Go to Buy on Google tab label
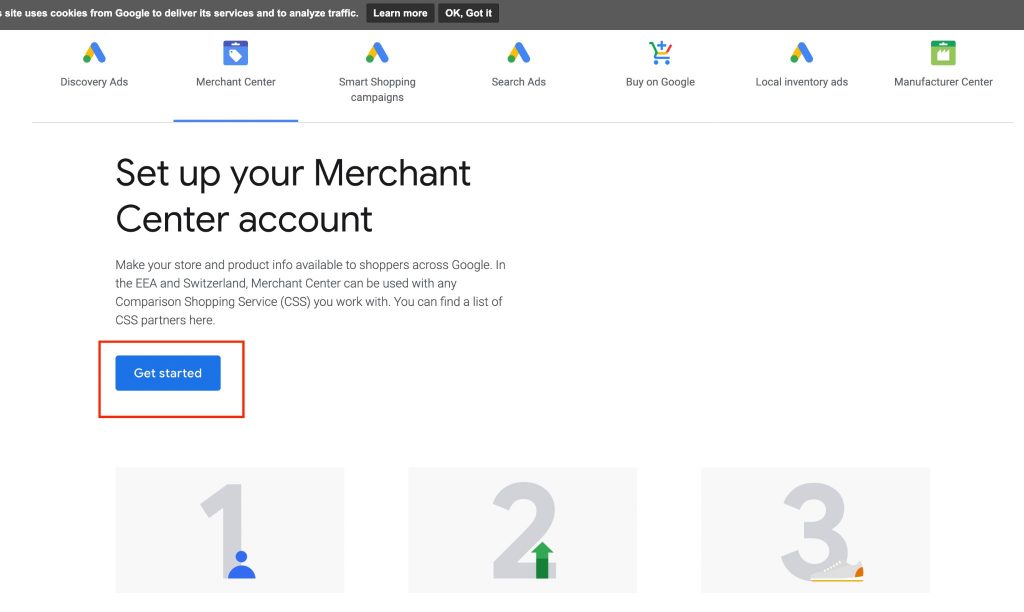 660,82
